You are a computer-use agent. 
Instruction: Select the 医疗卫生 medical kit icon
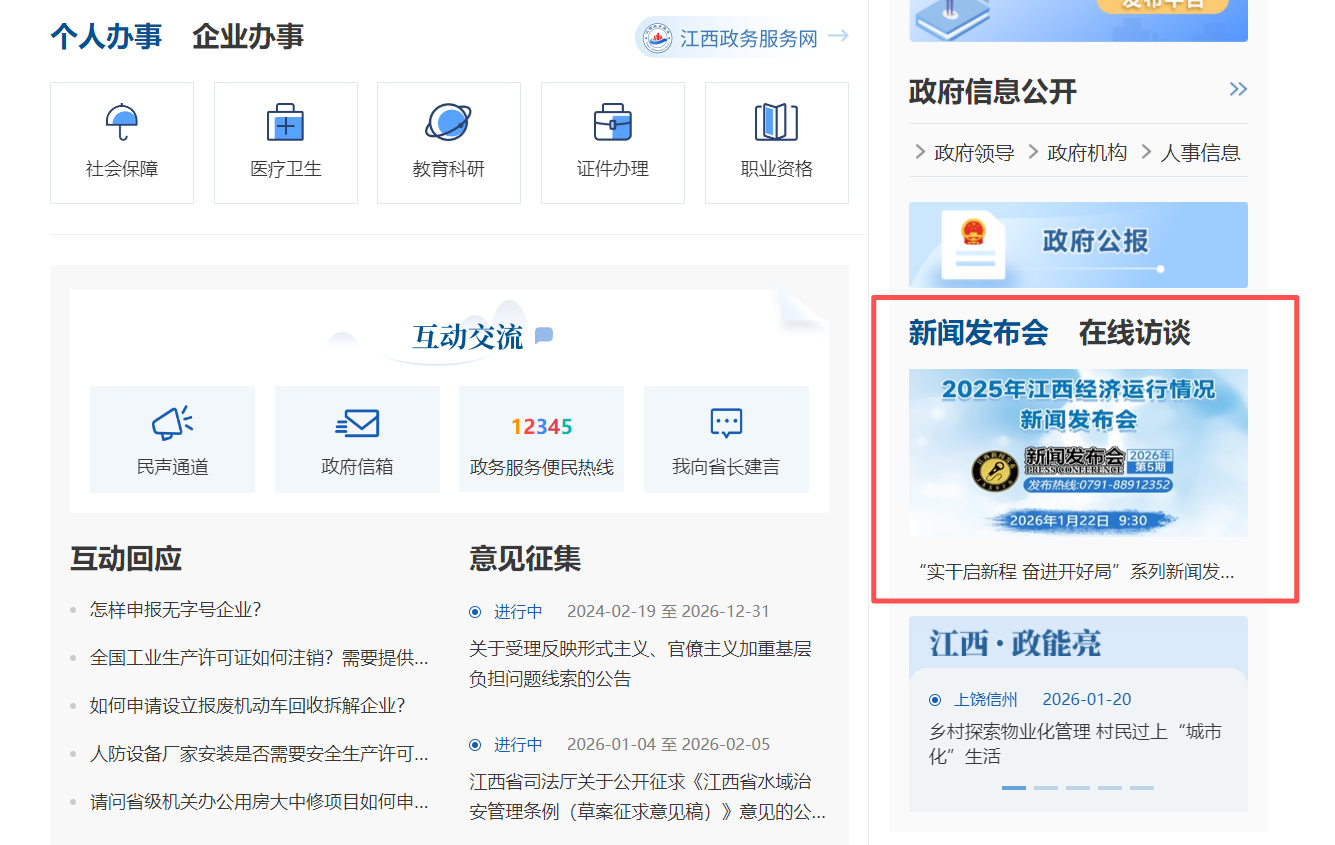pyautogui.click(x=285, y=122)
